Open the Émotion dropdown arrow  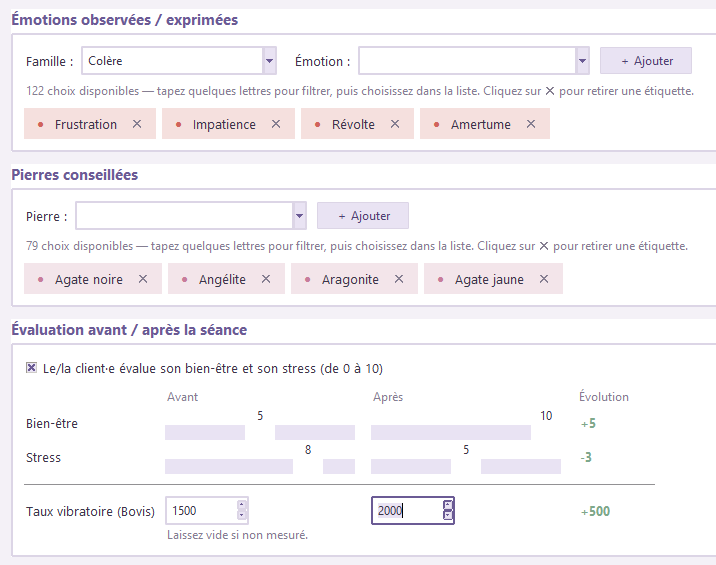pos(582,60)
